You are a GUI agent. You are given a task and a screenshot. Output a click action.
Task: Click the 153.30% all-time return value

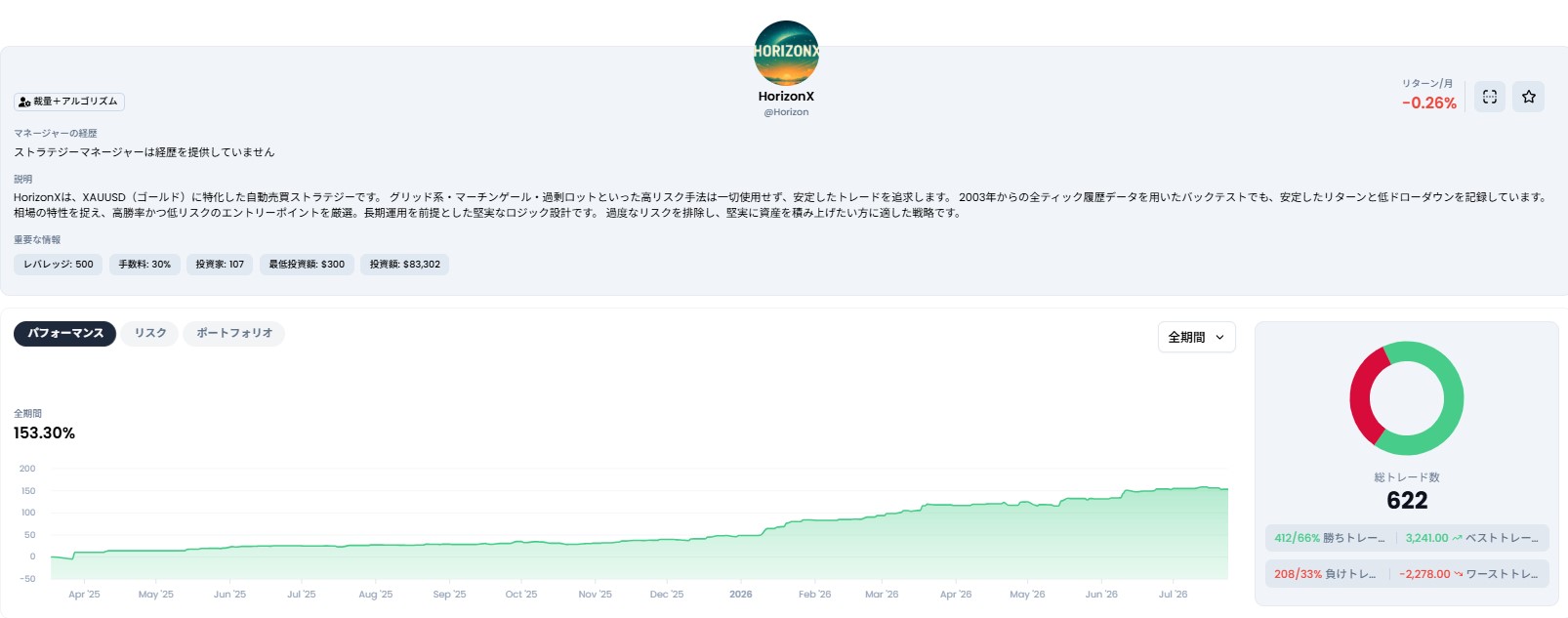pyautogui.click(x=44, y=433)
